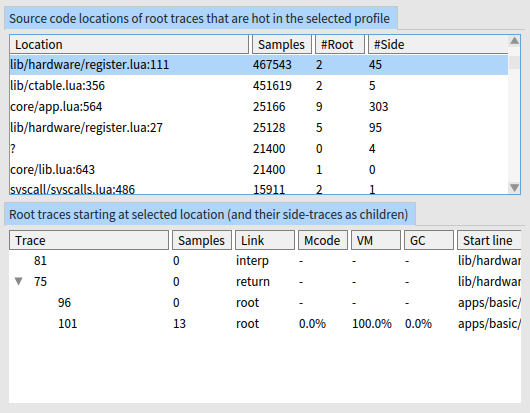Click the samples value 13 of trace 101
Screen dimensions: 530x413
179,323
